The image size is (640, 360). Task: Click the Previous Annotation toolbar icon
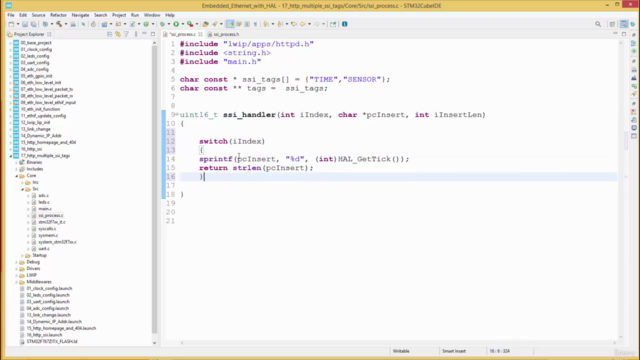[280, 24]
